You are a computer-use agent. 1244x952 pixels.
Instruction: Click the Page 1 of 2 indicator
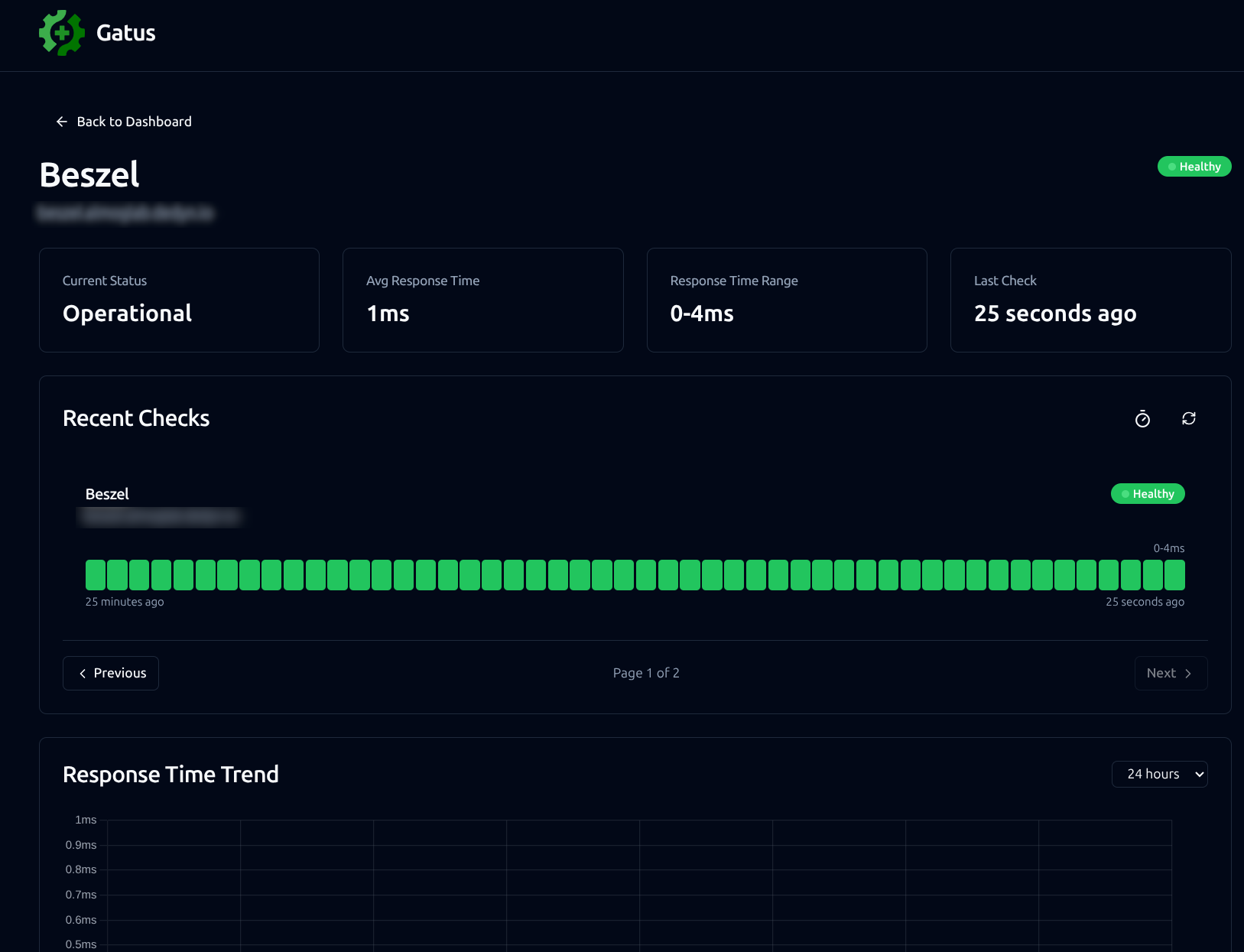pyautogui.click(x=646, y=673)
